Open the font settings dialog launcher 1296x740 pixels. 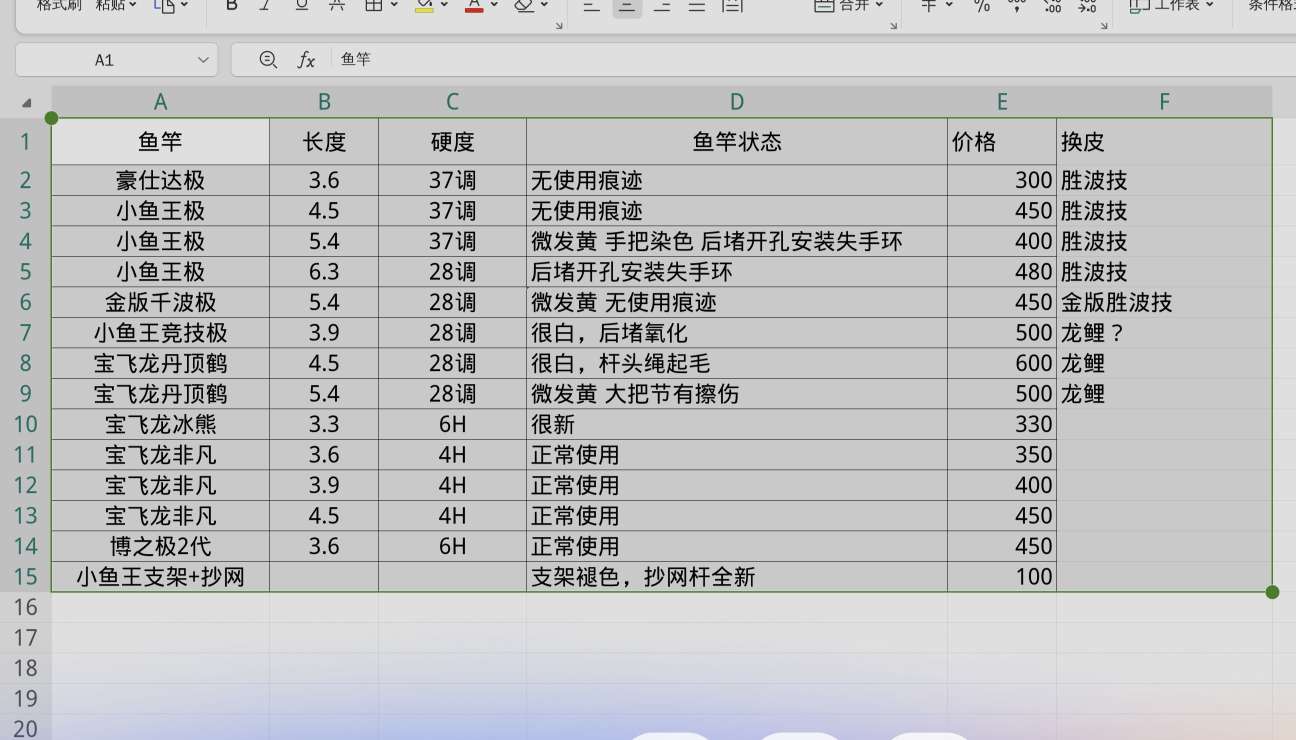pyautogui.click(x=558, y=25)
